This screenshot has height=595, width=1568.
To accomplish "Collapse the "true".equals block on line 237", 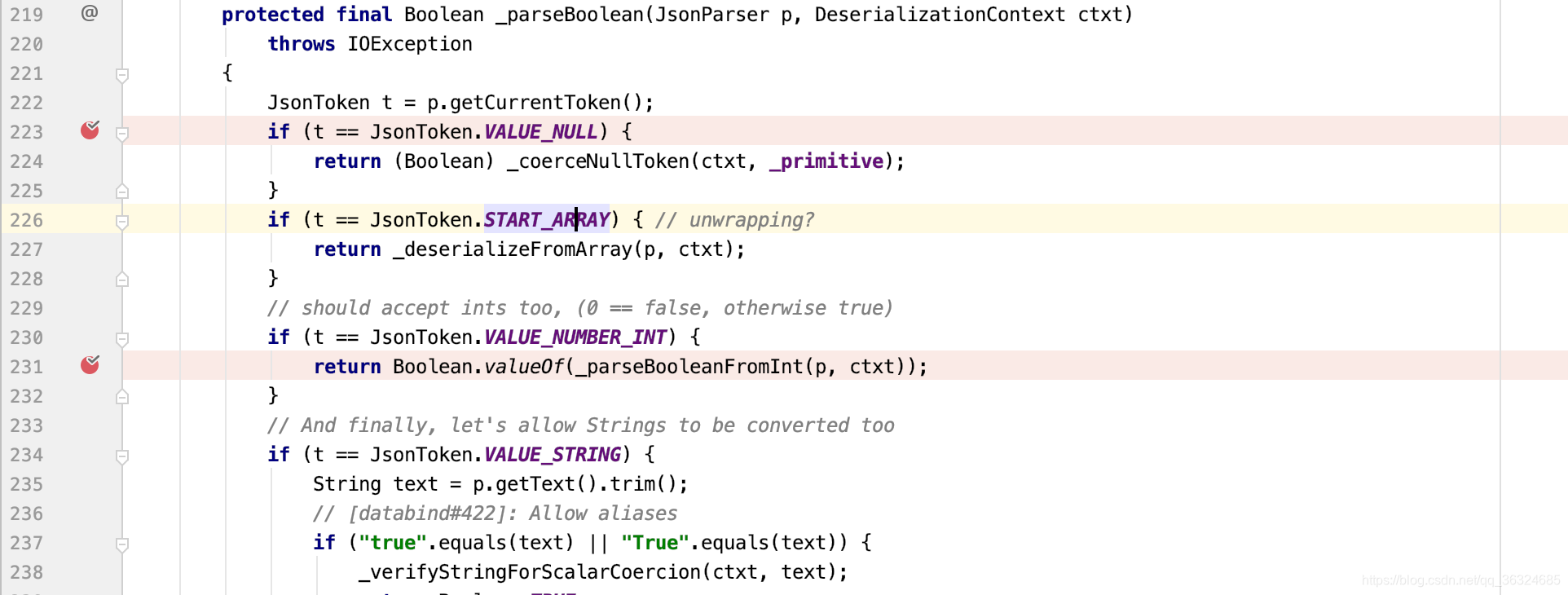I will pos(122,544).
